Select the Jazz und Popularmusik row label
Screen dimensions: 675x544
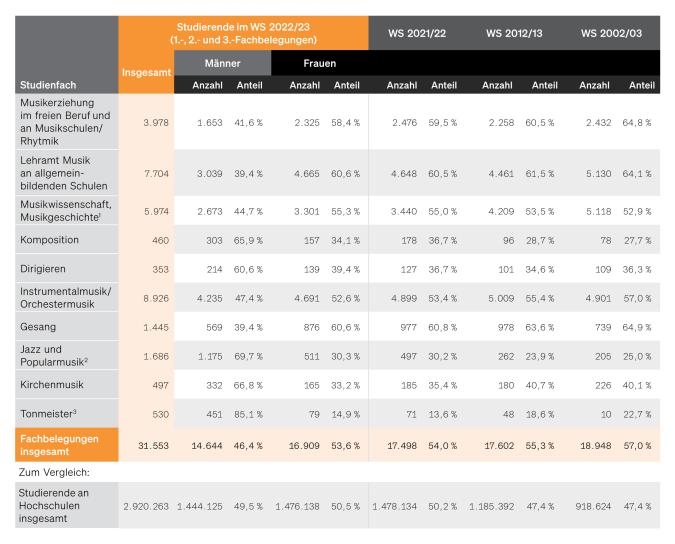(54, 356)
